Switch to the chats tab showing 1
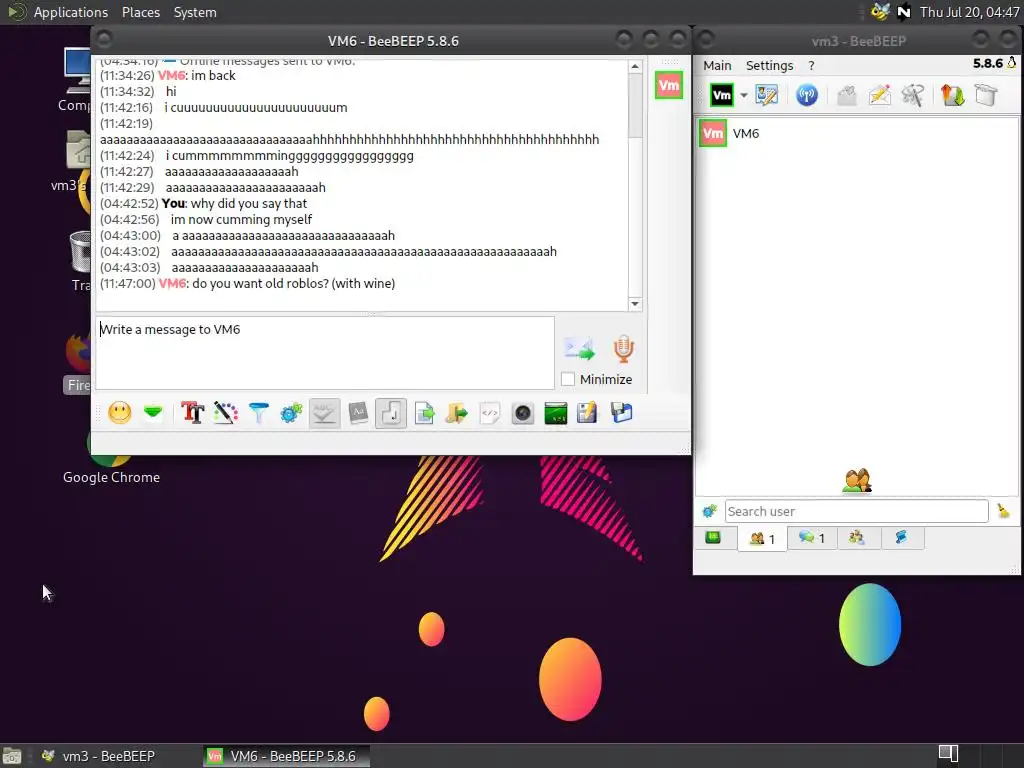The height and width of the screenshot is (768, 1024). (x=812, y=538)
